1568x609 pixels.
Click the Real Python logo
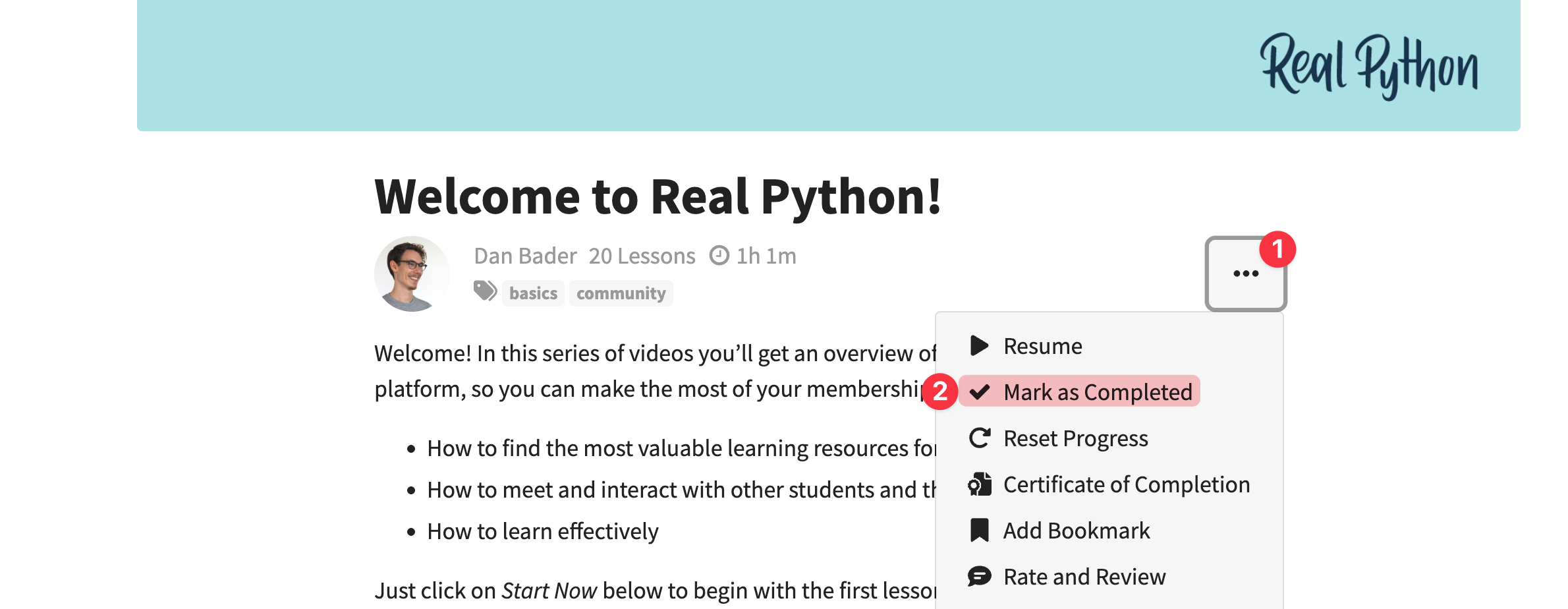tap(1369, 66)
